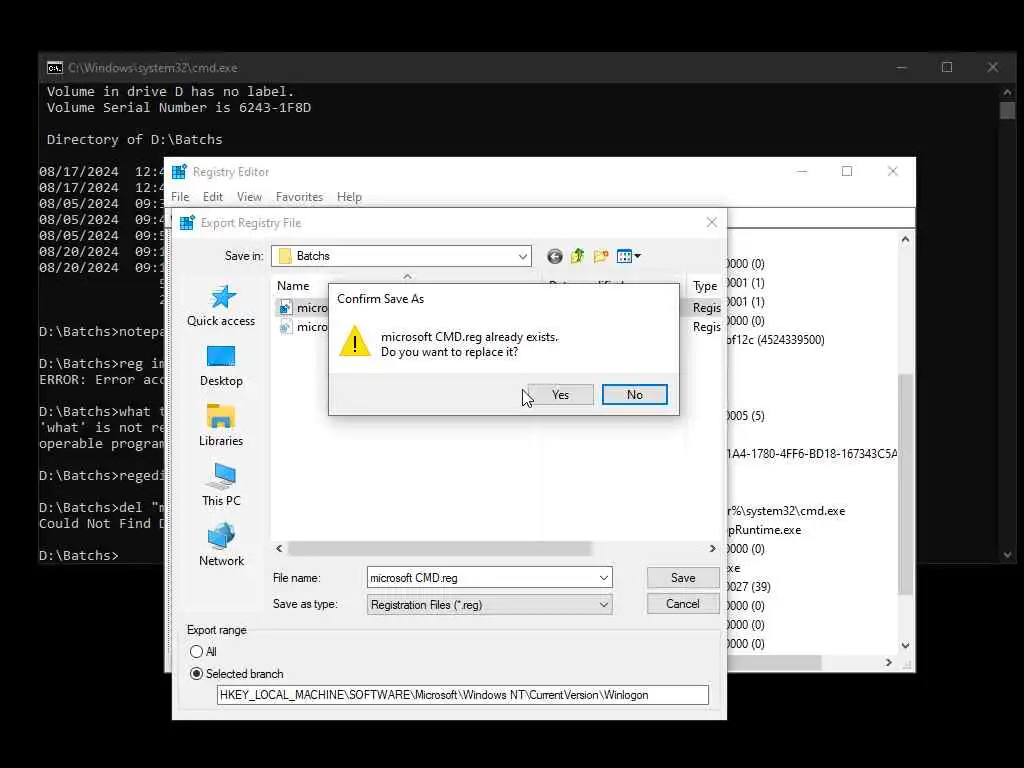This screenshot has height=768, width=1024.
Task: Click right arrow of file list scrollbar
Action: tap(712, 549)
